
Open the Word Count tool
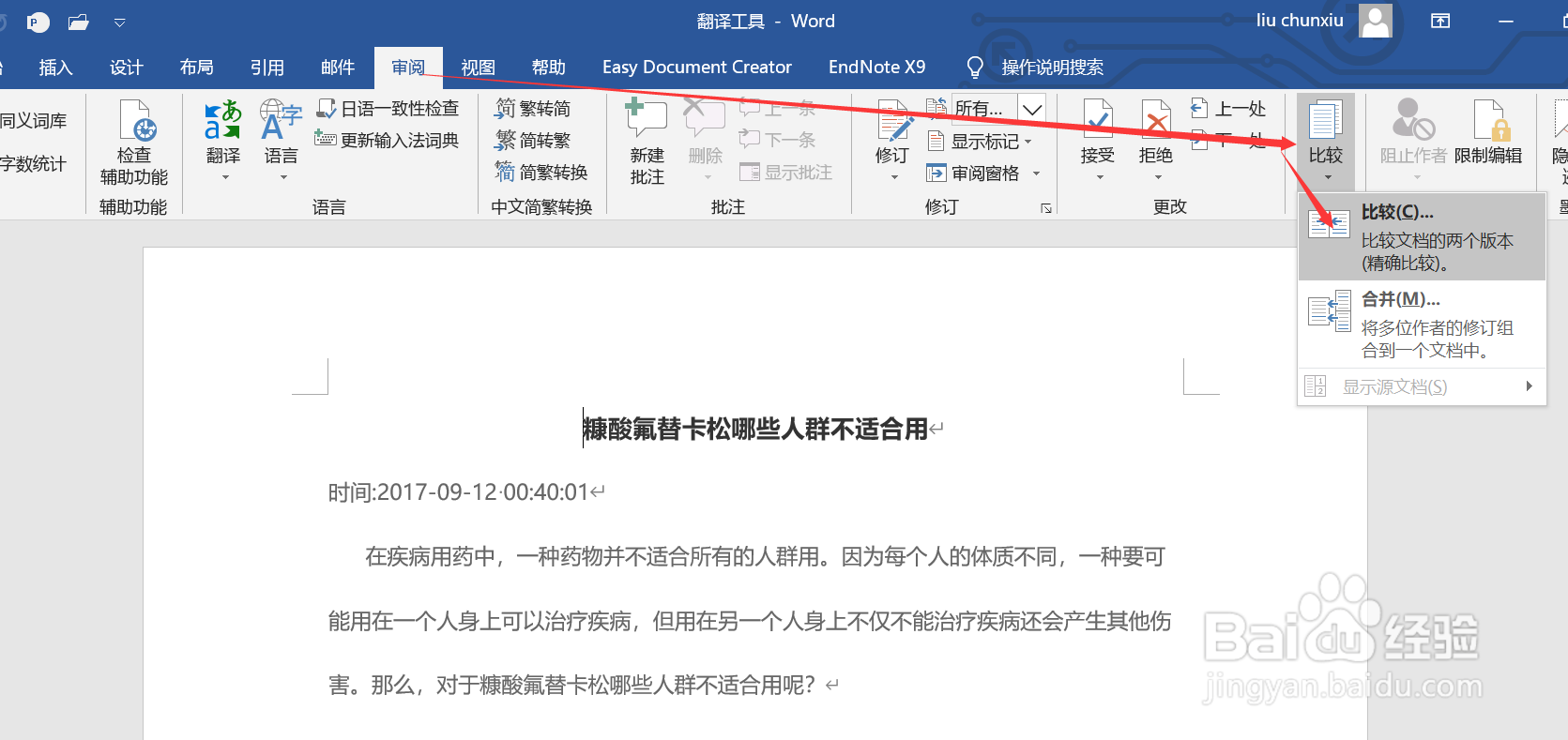[x=34, y=164]
